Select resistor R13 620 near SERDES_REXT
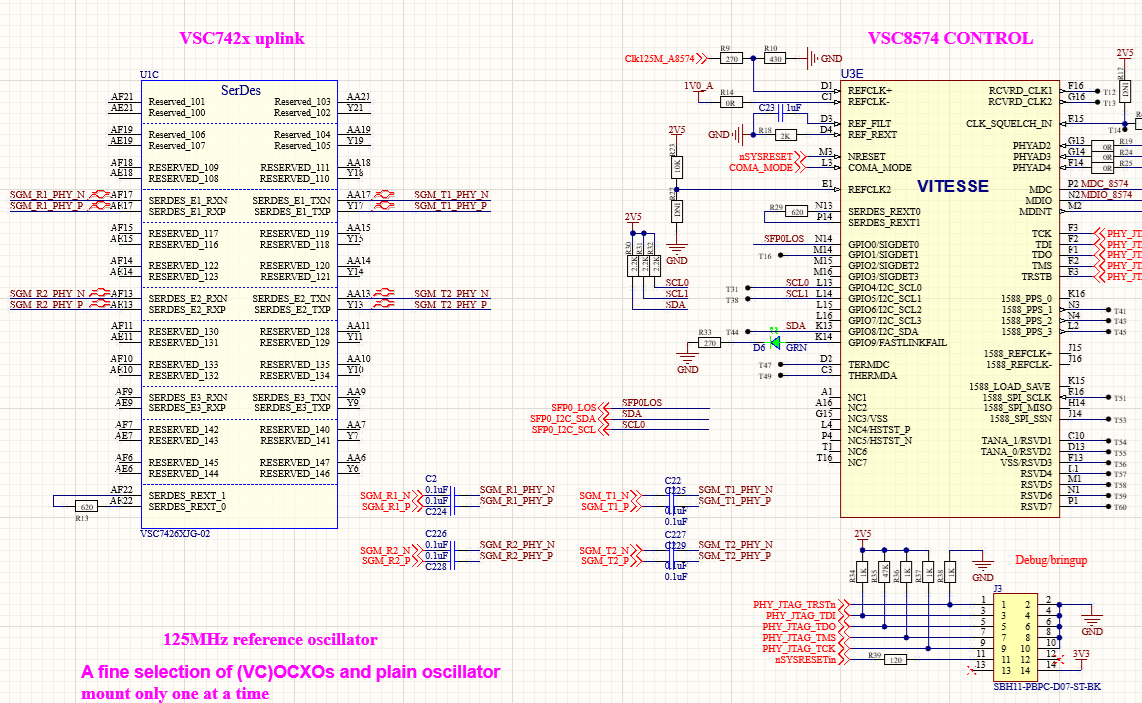The height and width of the screenshot is (703, 1142). [x=87, y=506]
